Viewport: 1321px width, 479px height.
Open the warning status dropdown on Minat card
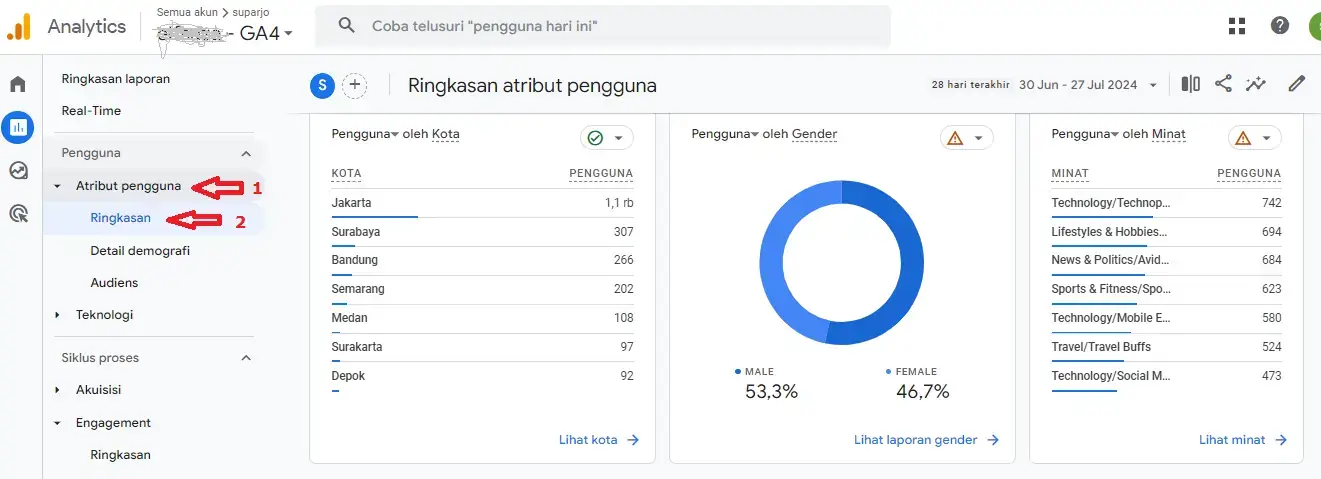1255,138
